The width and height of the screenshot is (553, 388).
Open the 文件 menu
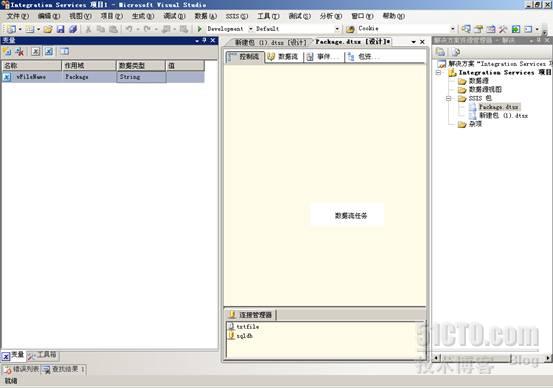click(18, 16)
